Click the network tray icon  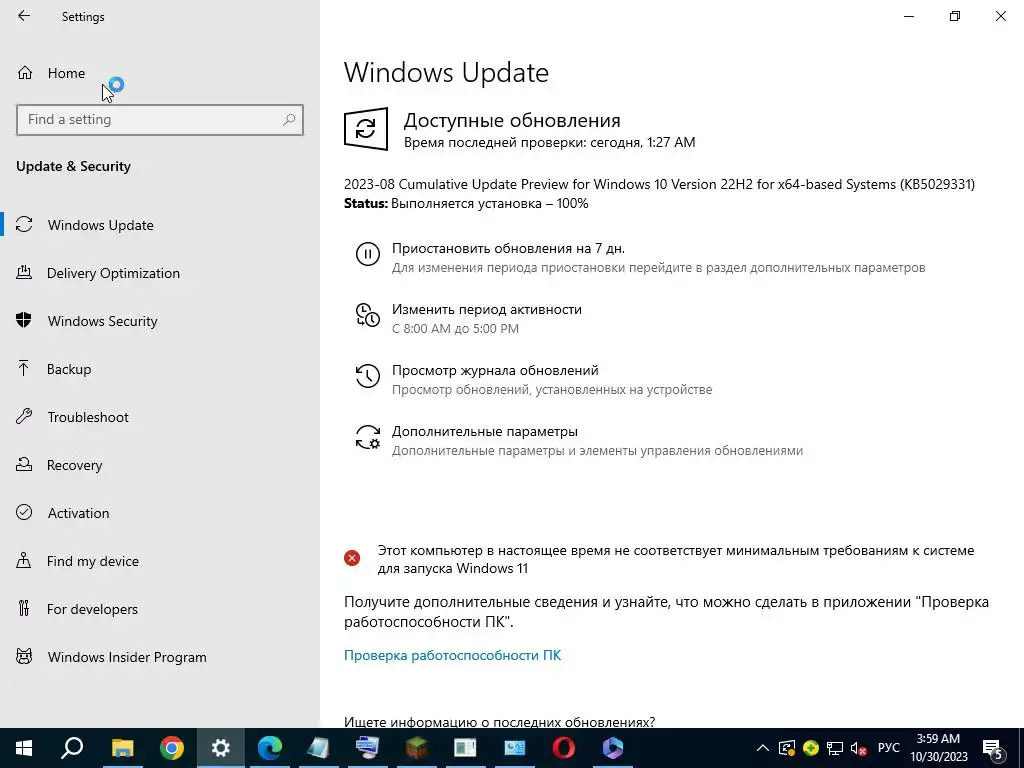click(835, 748)
